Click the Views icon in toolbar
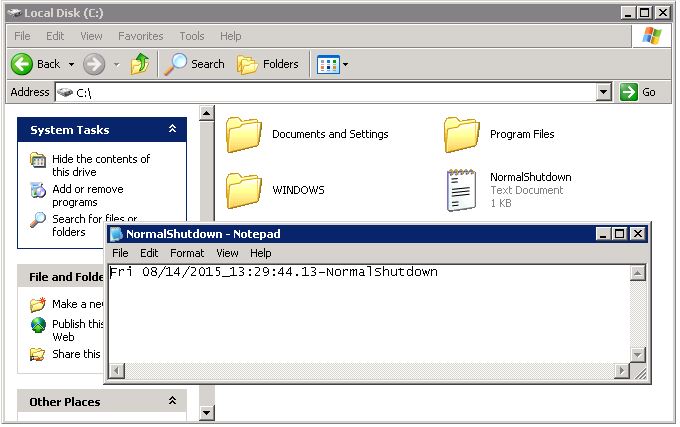 coord(328,65)
